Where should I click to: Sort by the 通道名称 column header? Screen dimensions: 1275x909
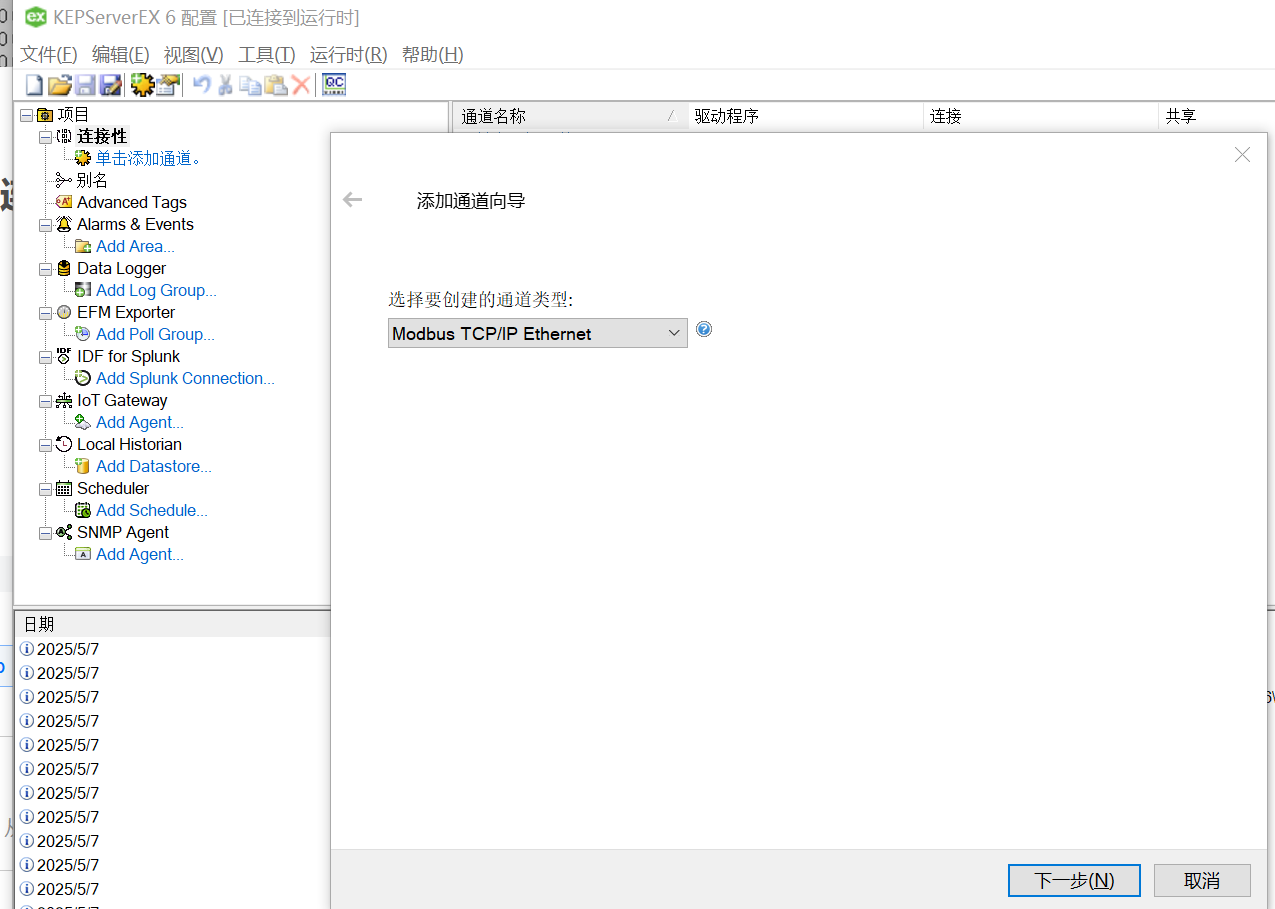569,116
